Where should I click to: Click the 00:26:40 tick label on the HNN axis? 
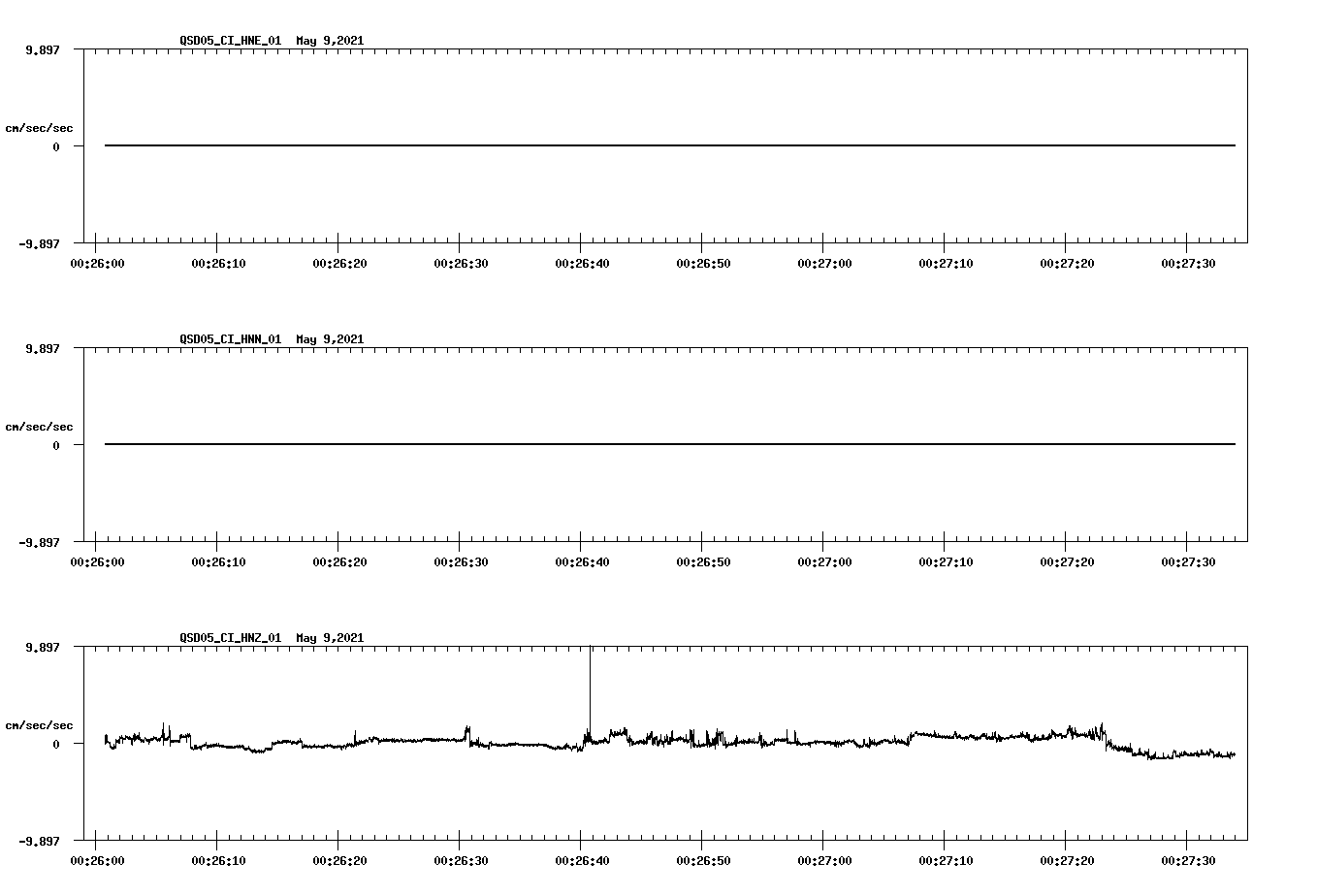tap(584, 560)
